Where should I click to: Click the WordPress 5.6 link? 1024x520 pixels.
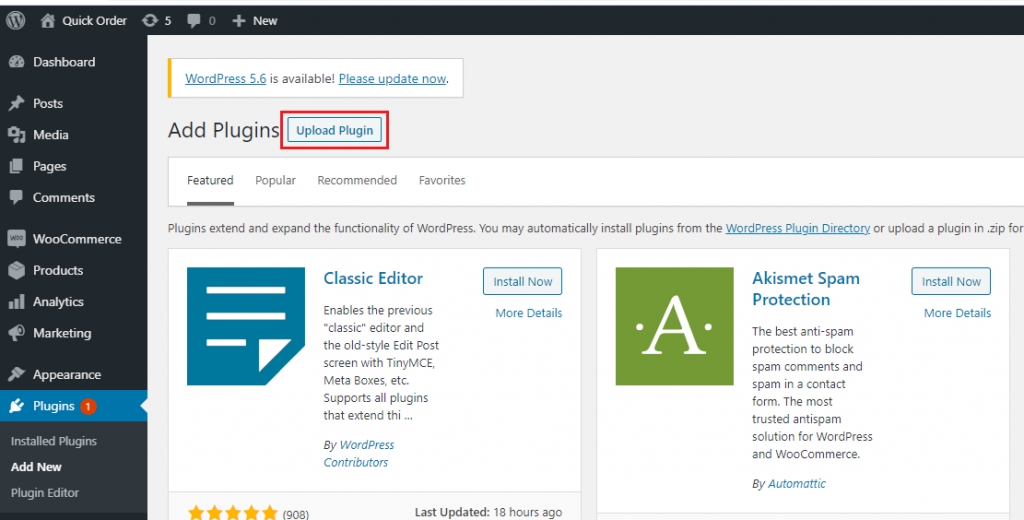[x=225, y=78]
